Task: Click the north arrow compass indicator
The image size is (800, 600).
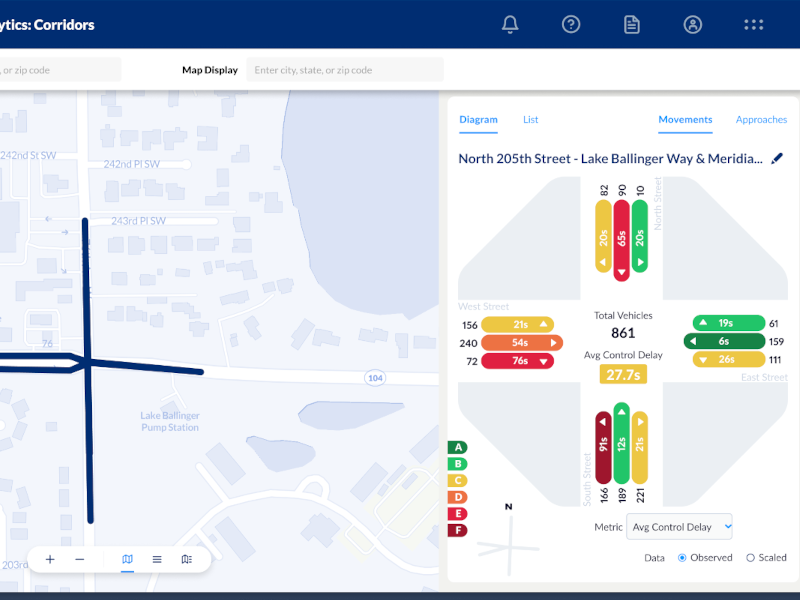Action: pyautogui.click(x=509, y=541)
